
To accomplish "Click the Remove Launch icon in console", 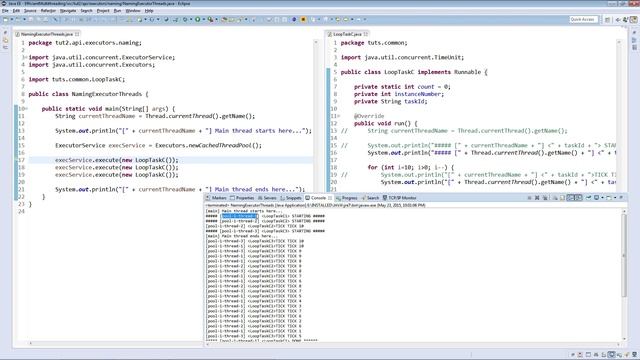I will pos(537,198).
